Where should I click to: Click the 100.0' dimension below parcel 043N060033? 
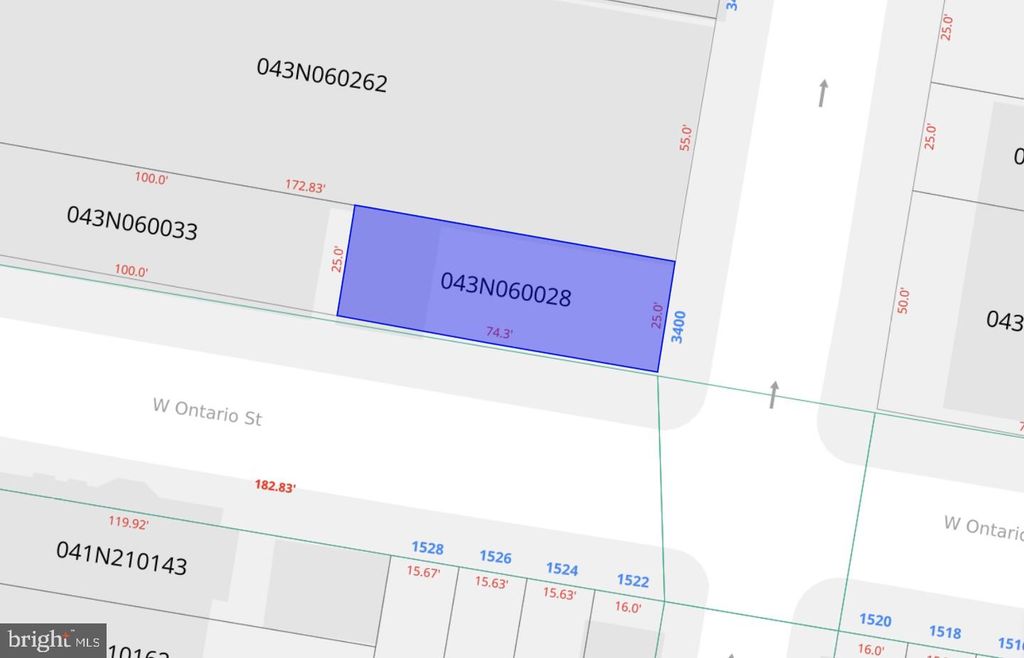pyautogui.click(x=131, y=270)
